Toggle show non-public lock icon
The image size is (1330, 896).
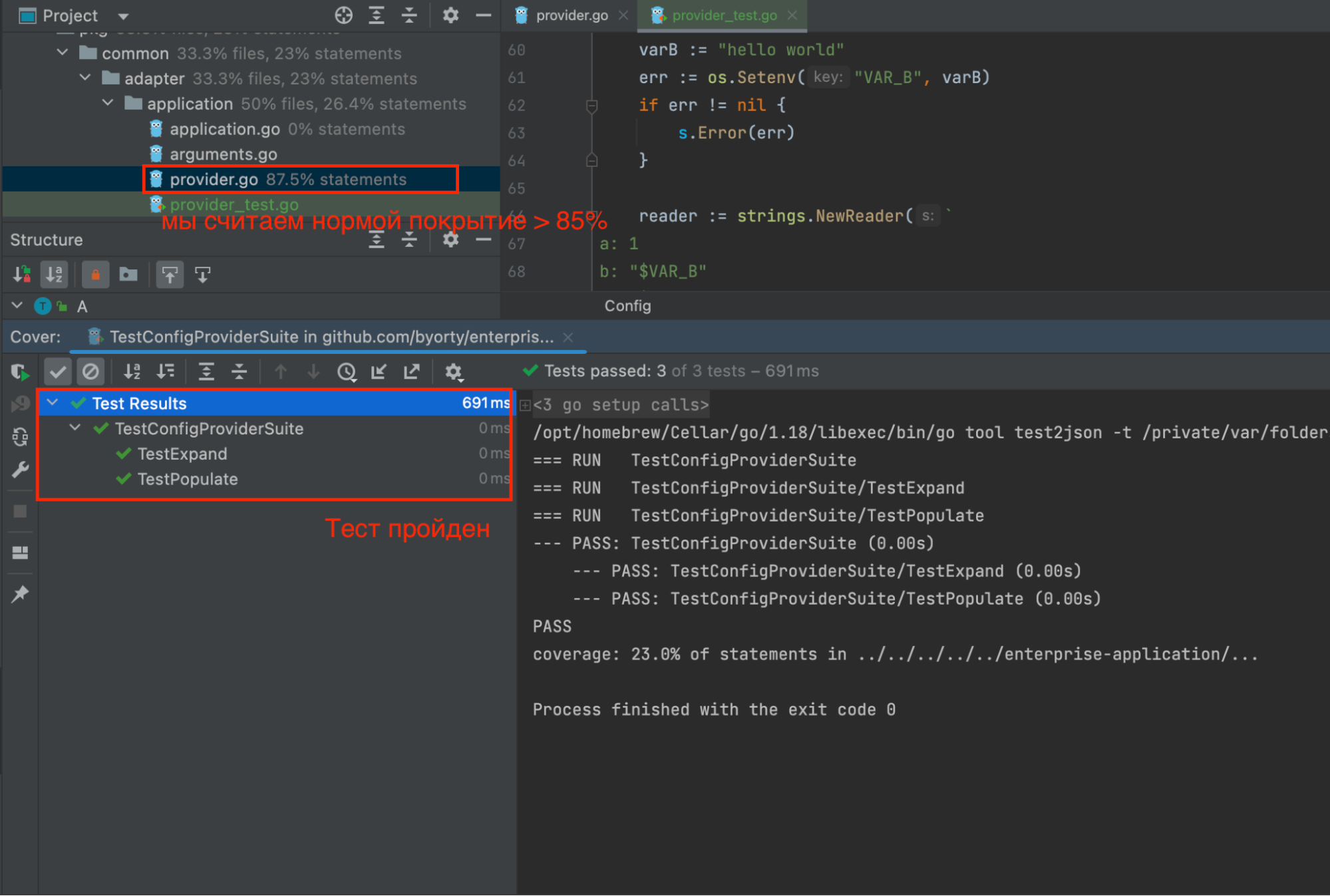click(x=96, y=274)
